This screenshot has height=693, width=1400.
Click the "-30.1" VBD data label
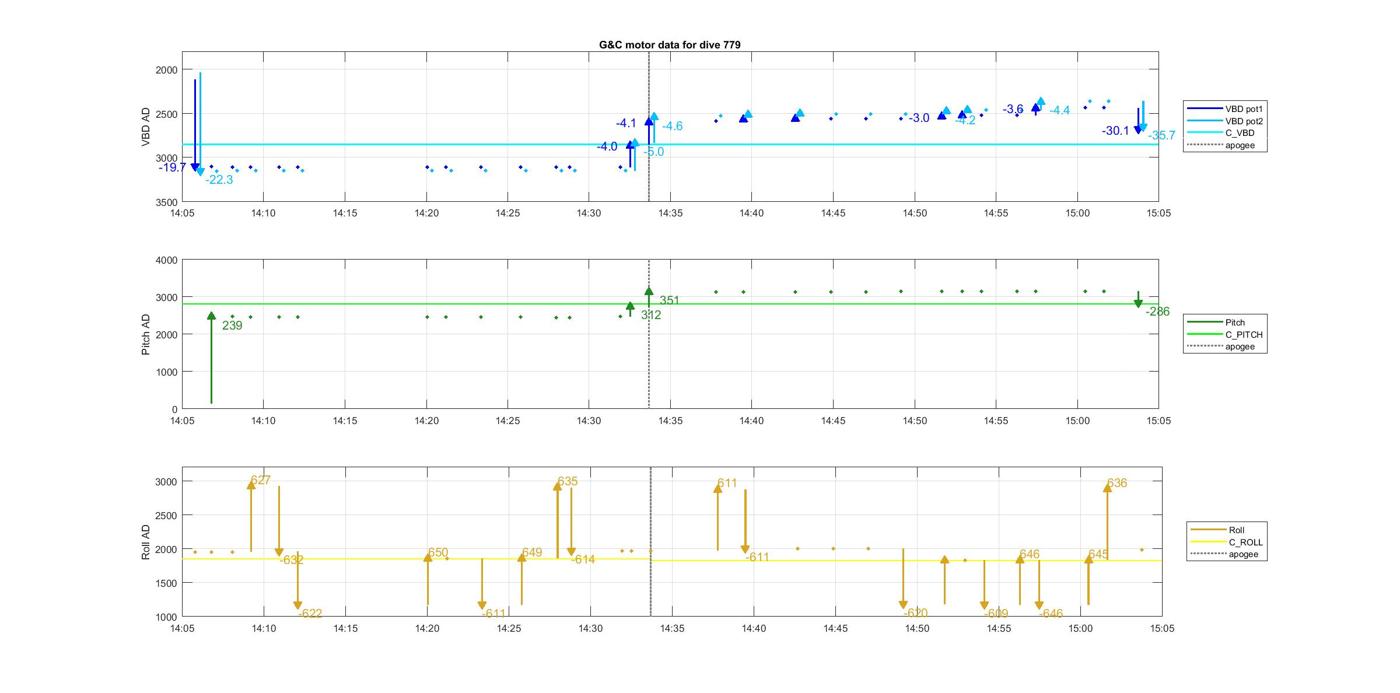(x=1116, y=131)
